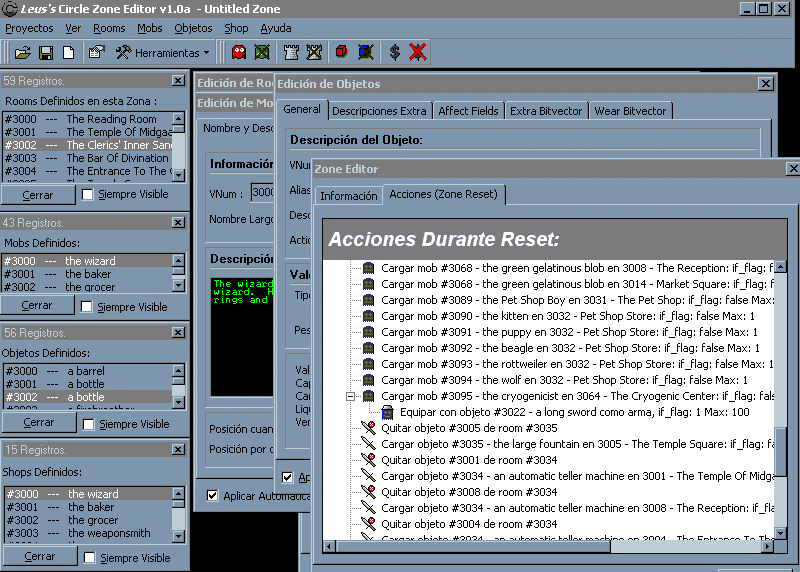Viewport: 800px width, 572px height.
Task: Enable Siempre Visible under Mobs Definidos
Action: (88, 307)
